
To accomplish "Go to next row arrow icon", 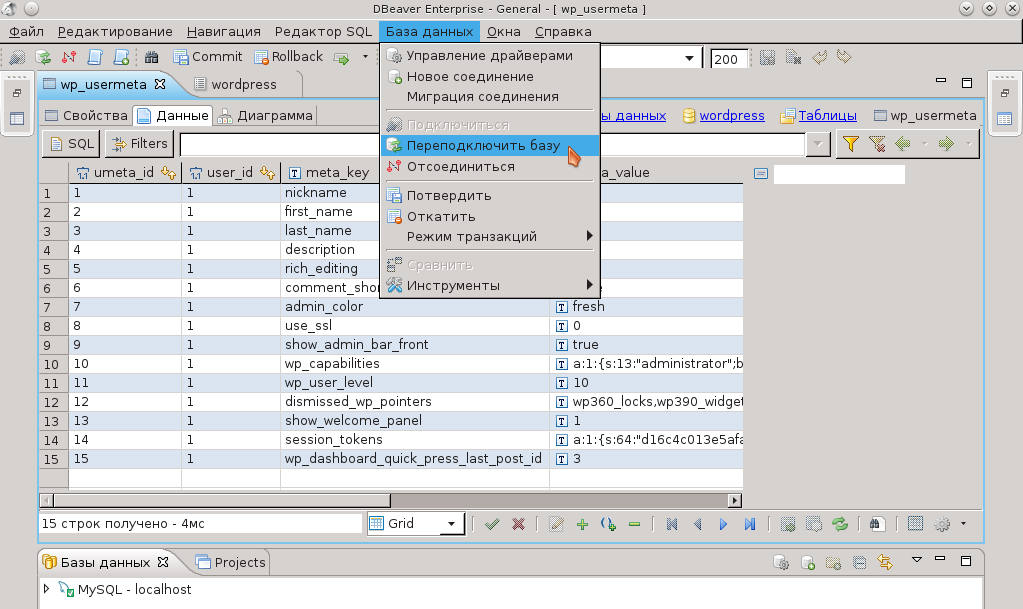I will [x=723, y=523].
